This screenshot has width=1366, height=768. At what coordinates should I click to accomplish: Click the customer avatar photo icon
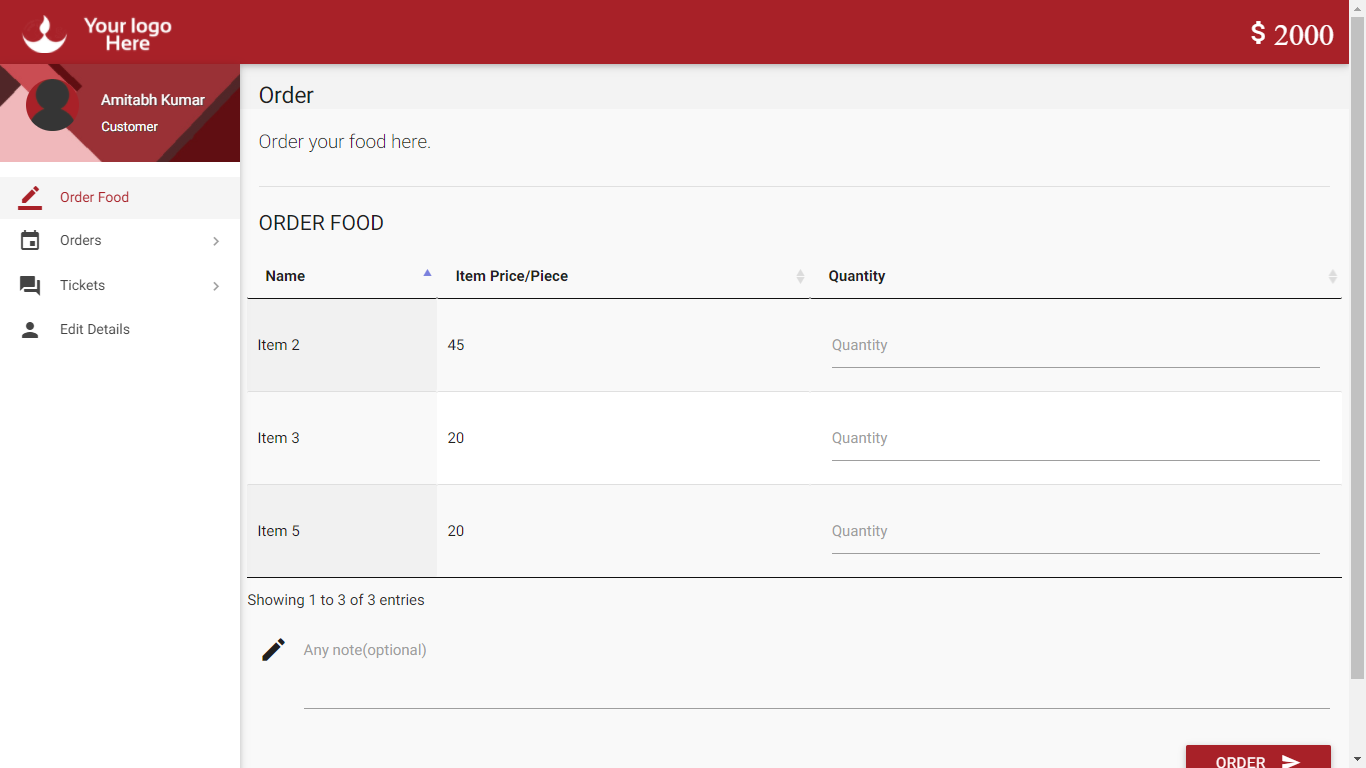[x=52, y=103]
